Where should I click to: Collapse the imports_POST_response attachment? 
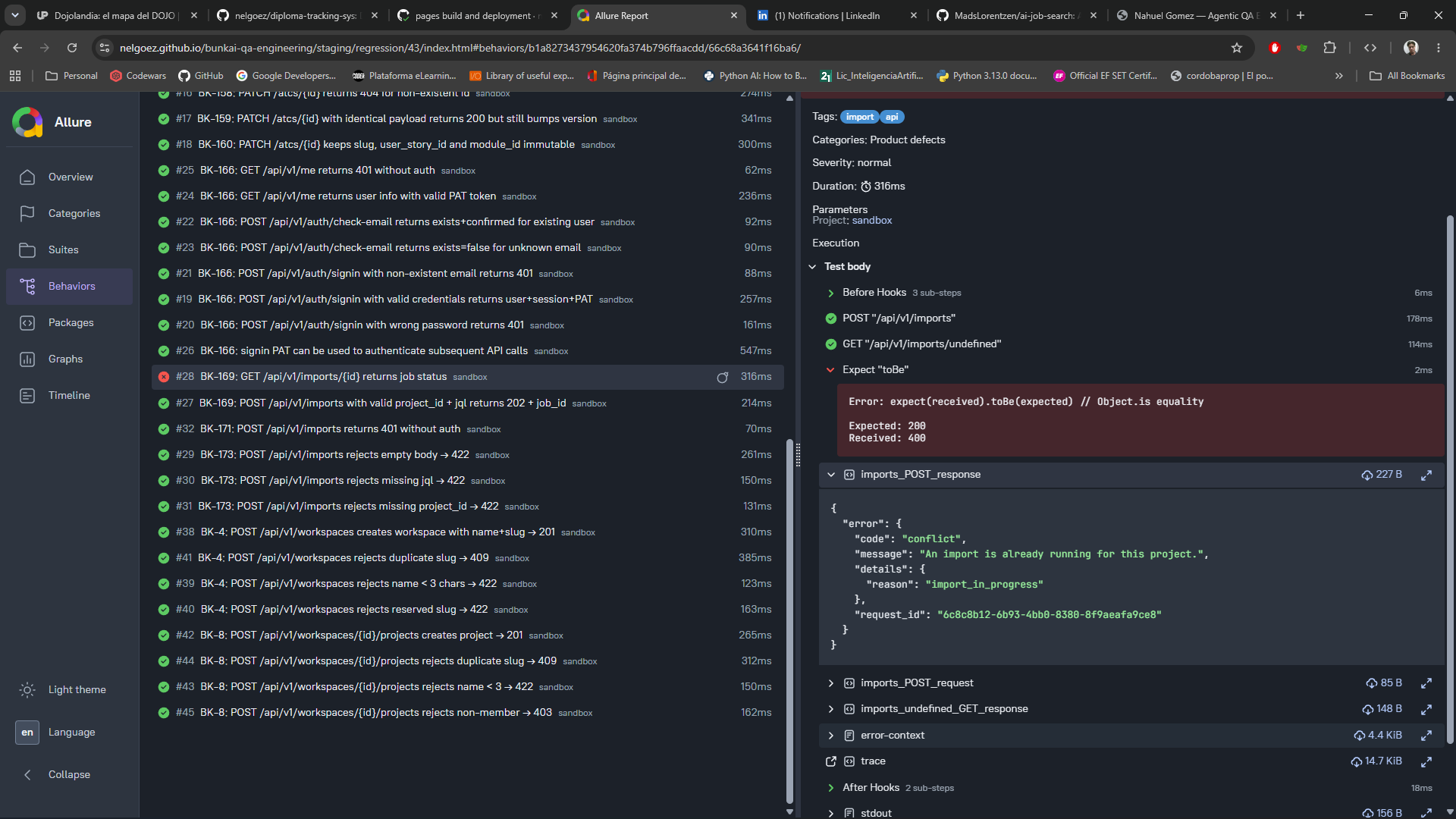click(x=831, y=475)
